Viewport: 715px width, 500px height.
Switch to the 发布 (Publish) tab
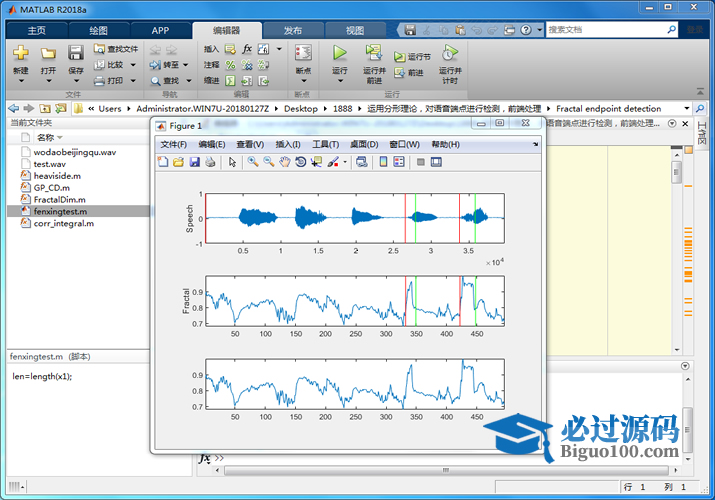pyautogui.click(x=293, y=31)
